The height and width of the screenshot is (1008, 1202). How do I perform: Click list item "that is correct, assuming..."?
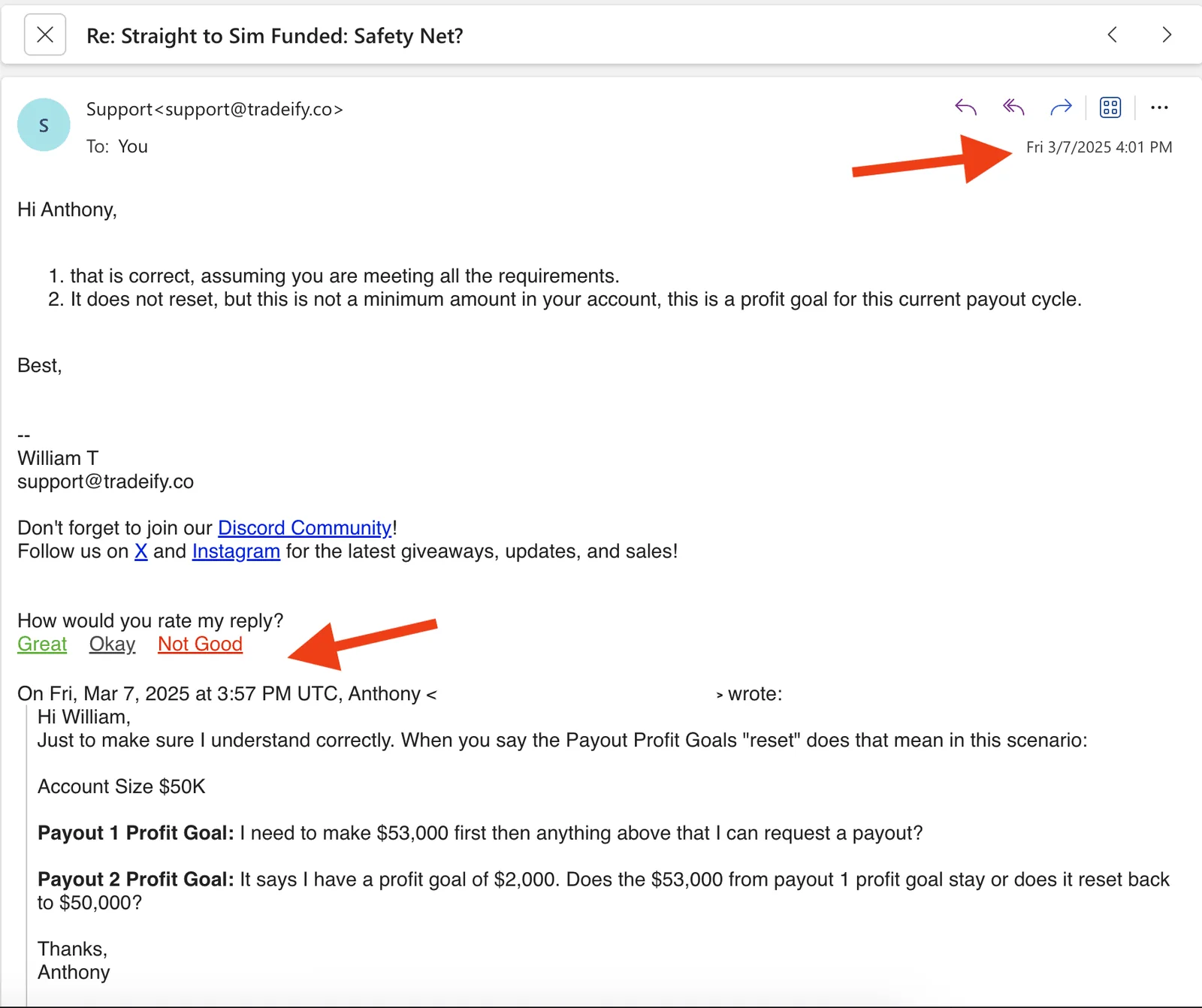pos(345,276)
